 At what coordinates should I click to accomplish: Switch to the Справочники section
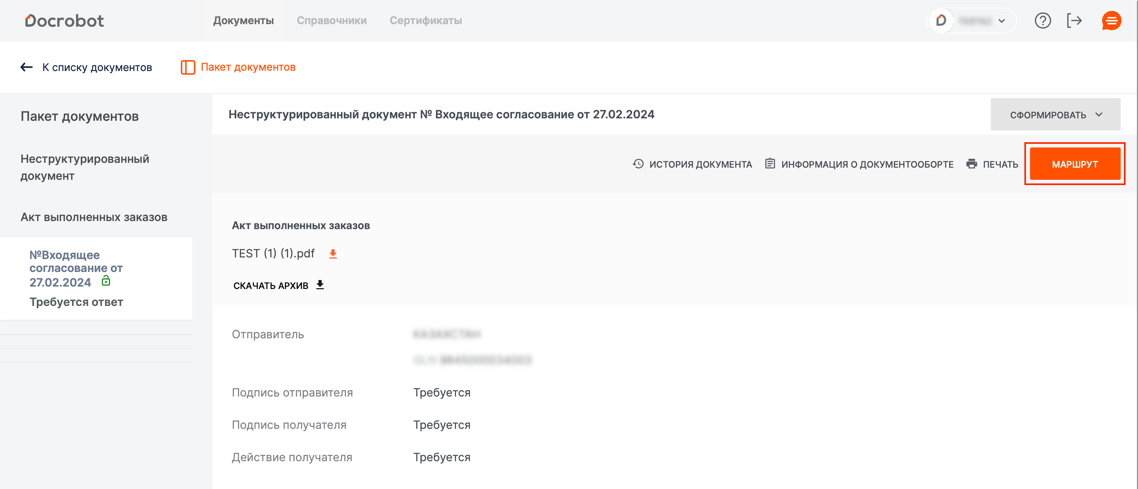(331, 20)
